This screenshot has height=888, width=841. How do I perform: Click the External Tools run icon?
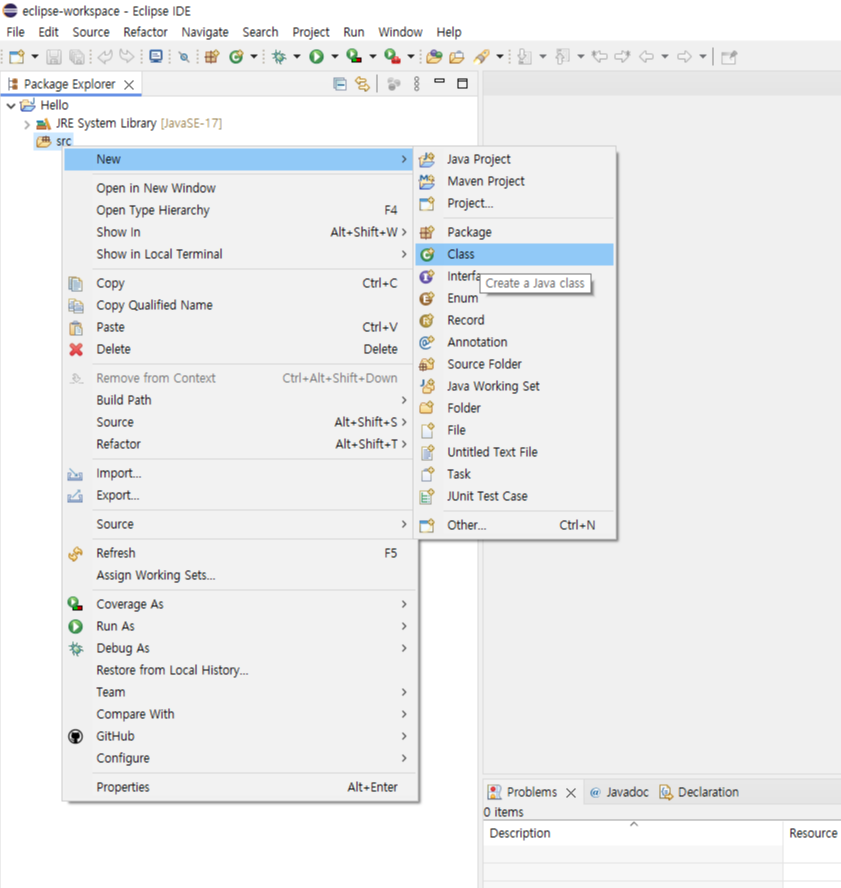coord(392,57)
